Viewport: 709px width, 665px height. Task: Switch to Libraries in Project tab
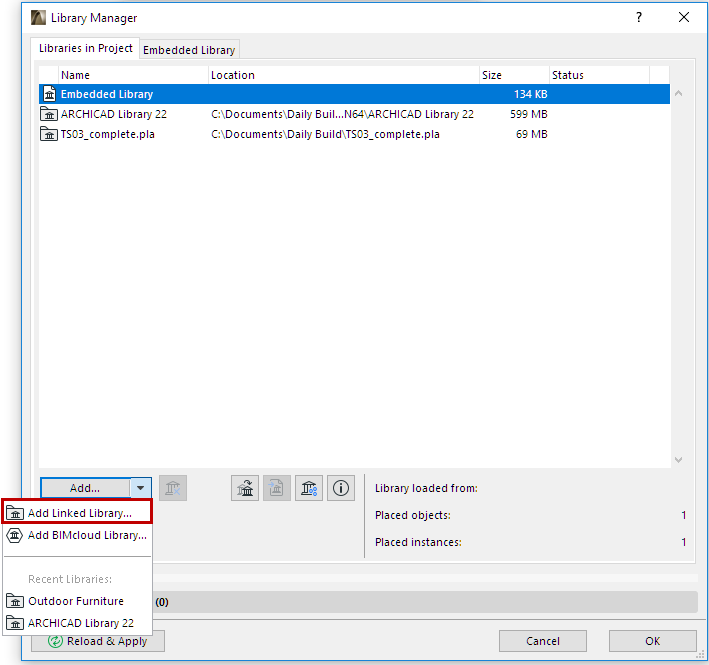coord(85,48)
